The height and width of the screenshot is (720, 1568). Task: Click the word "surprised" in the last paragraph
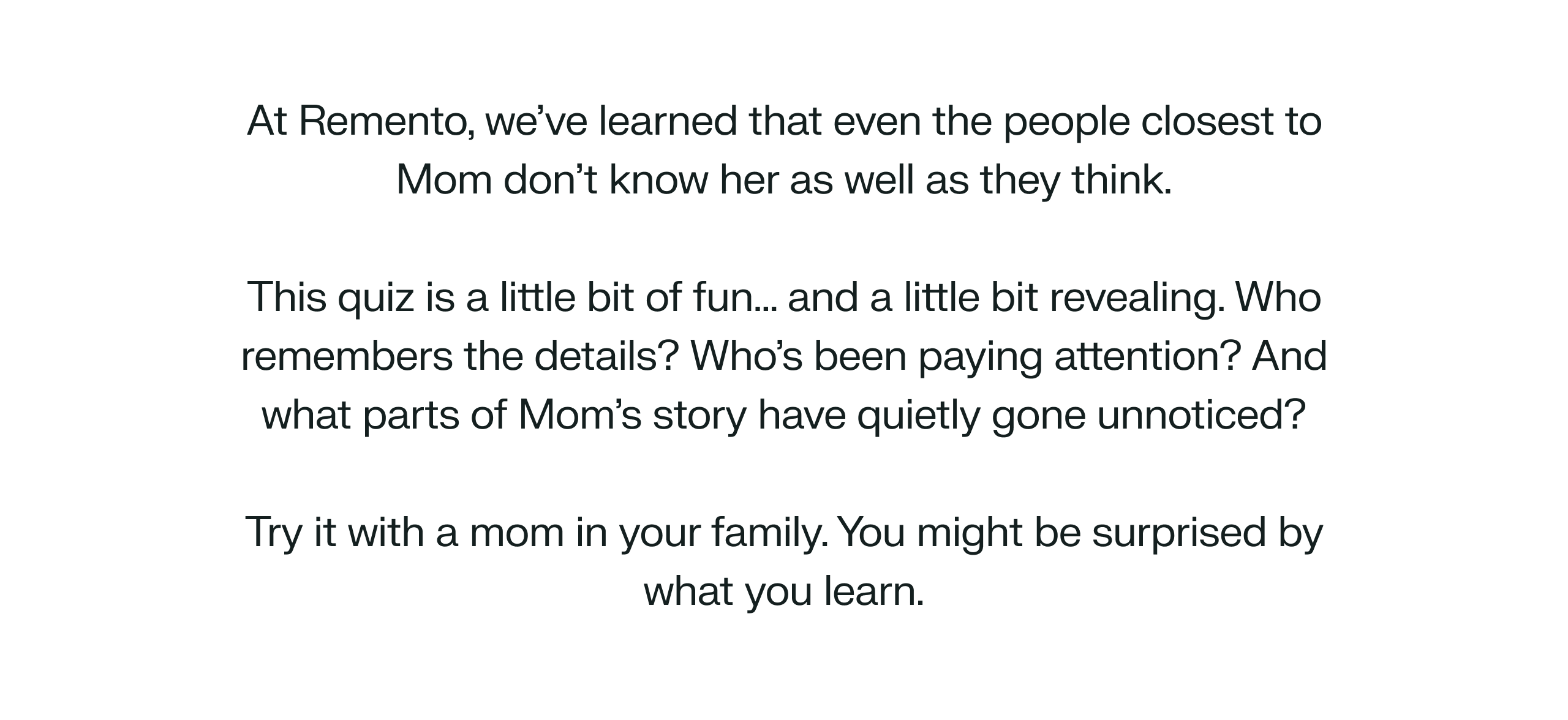(x=1178, y=533)
